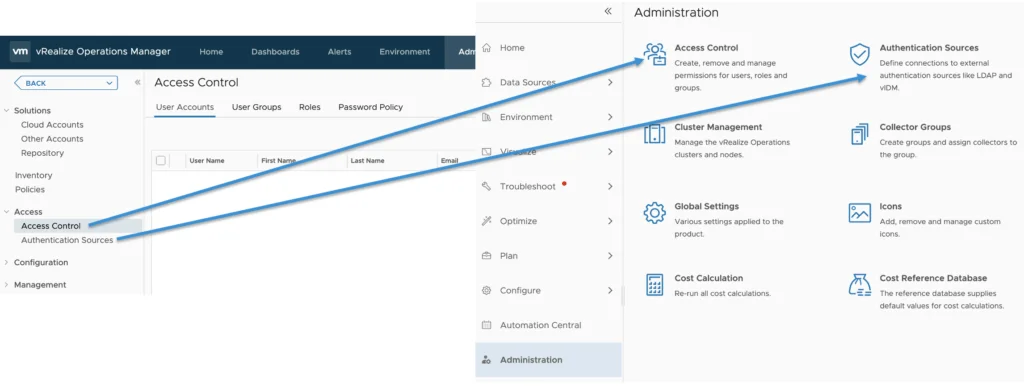1024x392 pixels.
Task: Sort by the First Name column header
Action: tap(278, 160)
